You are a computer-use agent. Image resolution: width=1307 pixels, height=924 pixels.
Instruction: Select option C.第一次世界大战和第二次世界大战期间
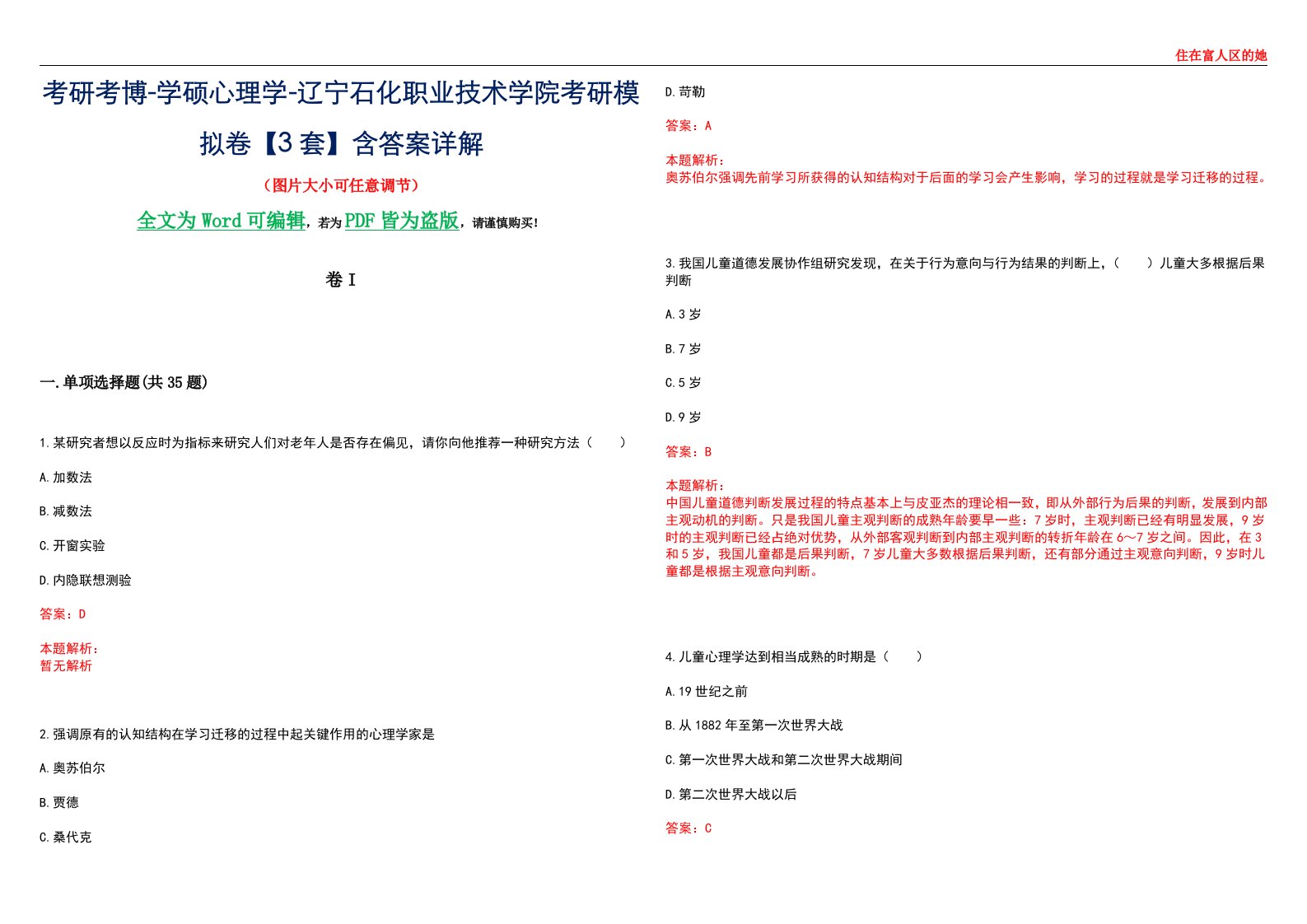[784, 760]
